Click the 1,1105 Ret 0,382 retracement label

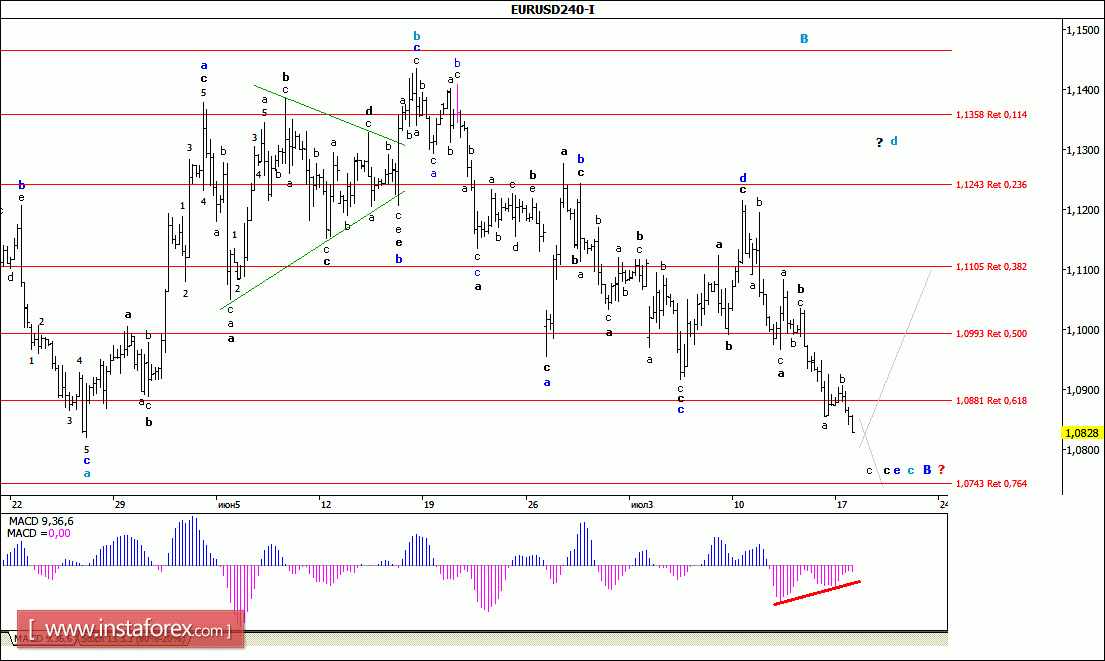(x=991, y=267)
